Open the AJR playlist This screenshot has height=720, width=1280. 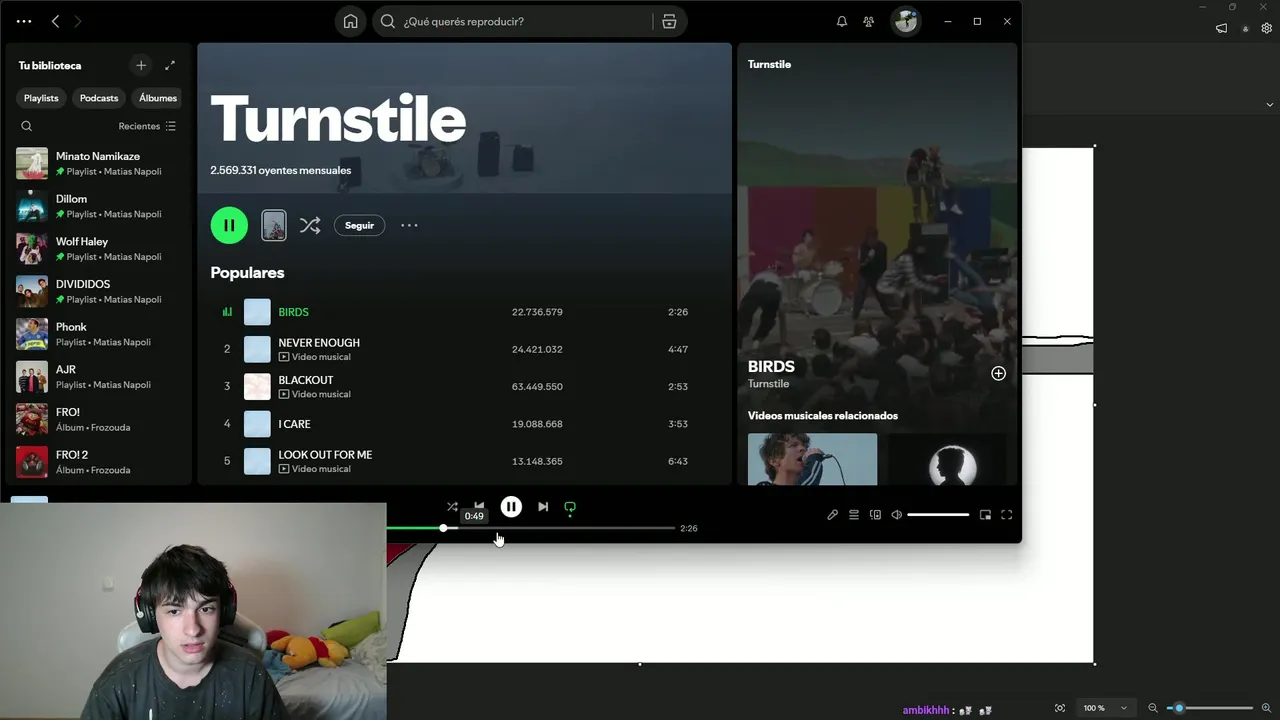tap(96, 377)
